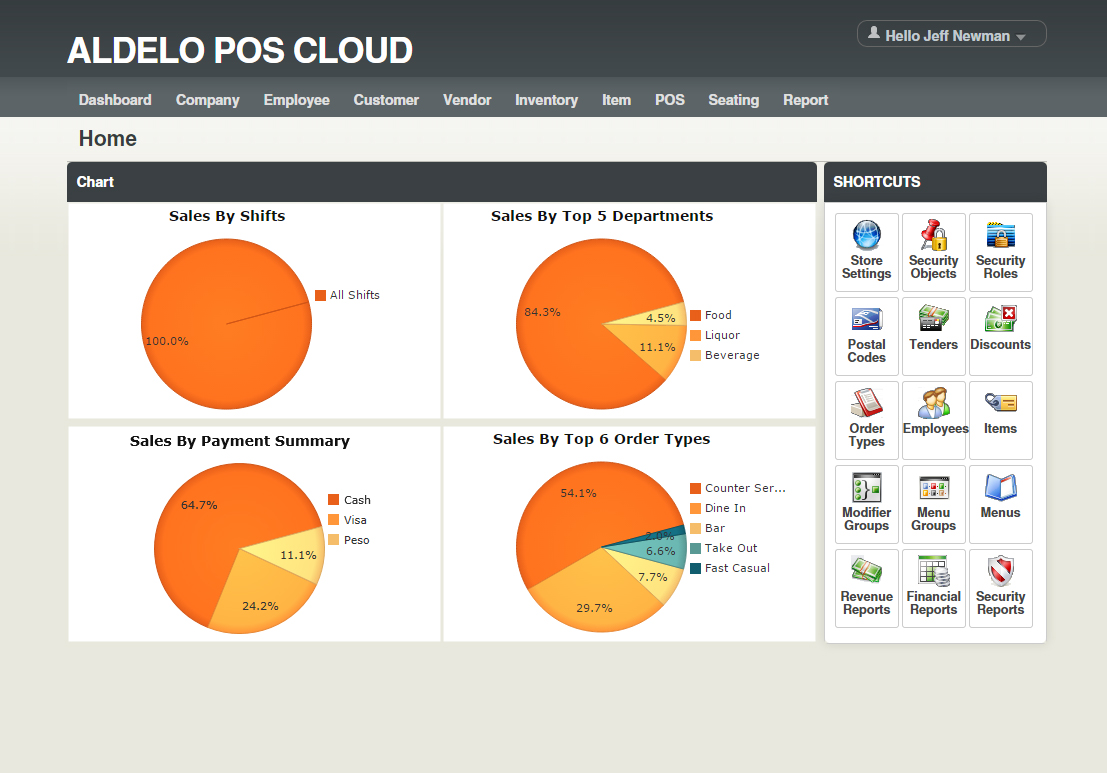The image size is (1107, 773).
Task: Click the Peso legend color swatch
Action: (334, 539)
